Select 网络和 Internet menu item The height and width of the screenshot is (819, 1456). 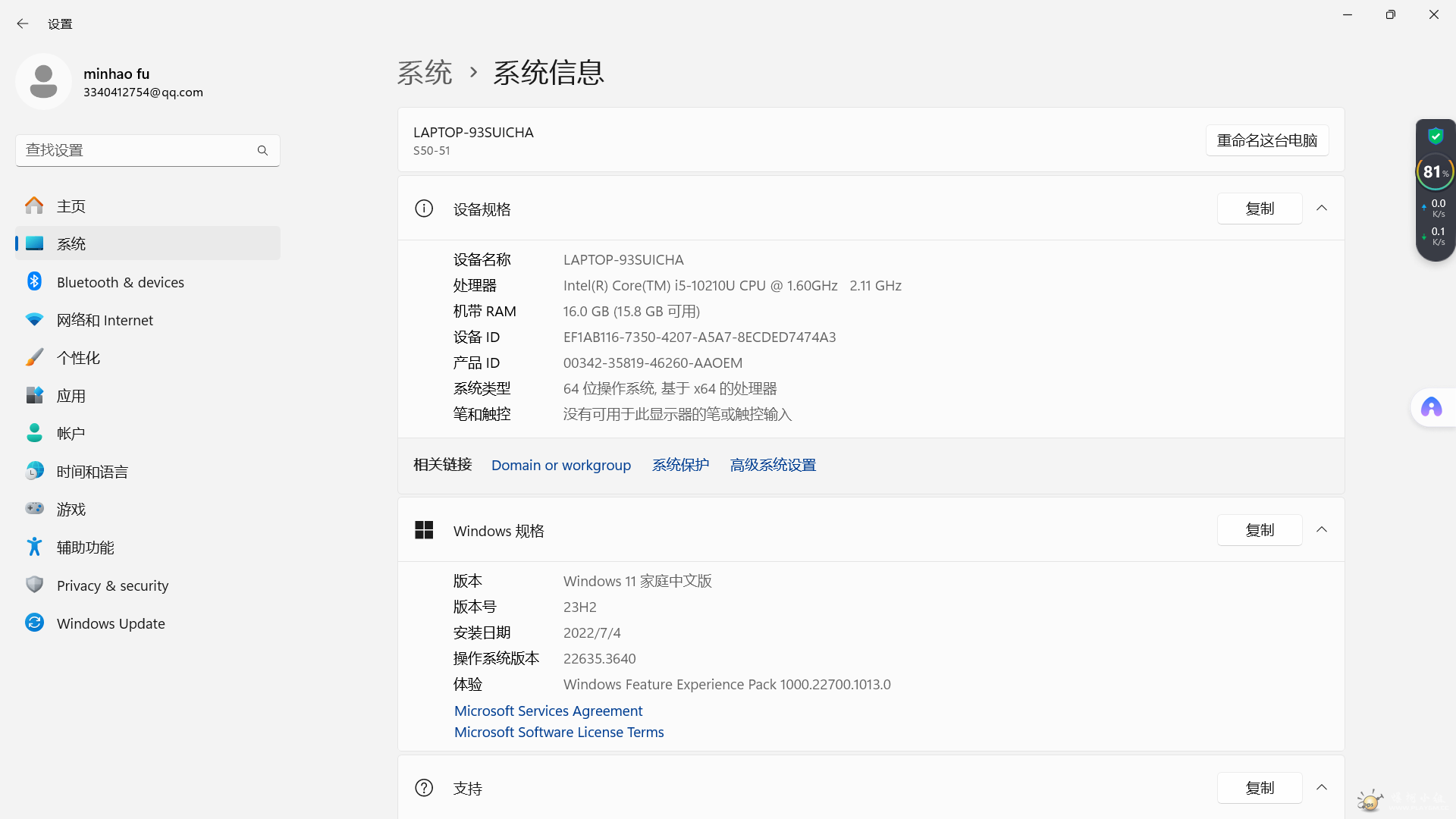[105, 320]
